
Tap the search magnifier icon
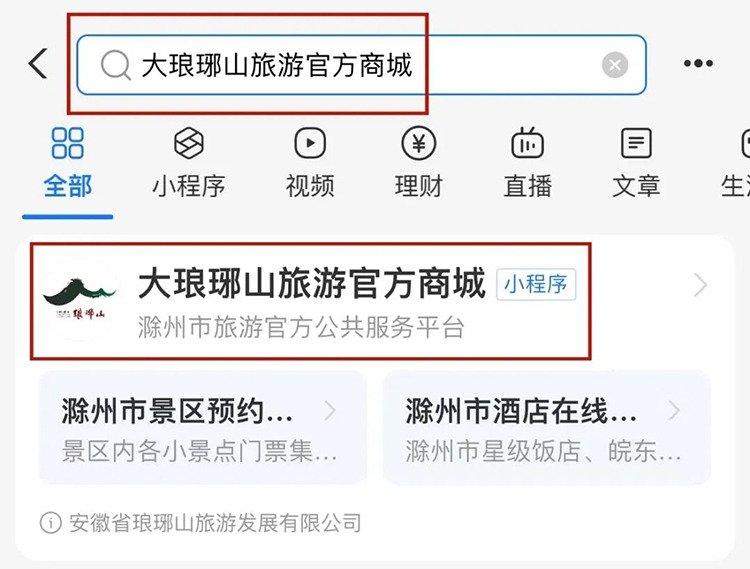pos(115,65)
